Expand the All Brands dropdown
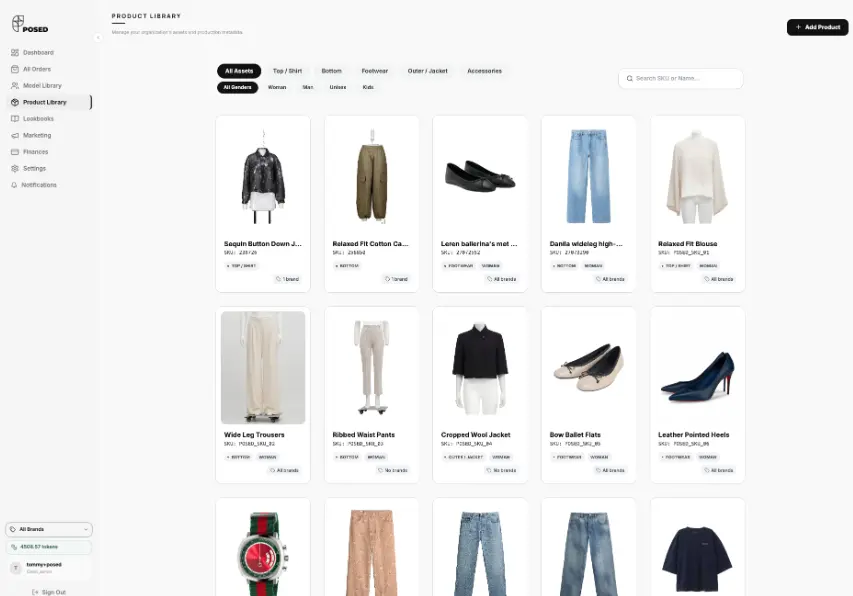The width and height of the screenshot is (853, 596). click(49, 529)
